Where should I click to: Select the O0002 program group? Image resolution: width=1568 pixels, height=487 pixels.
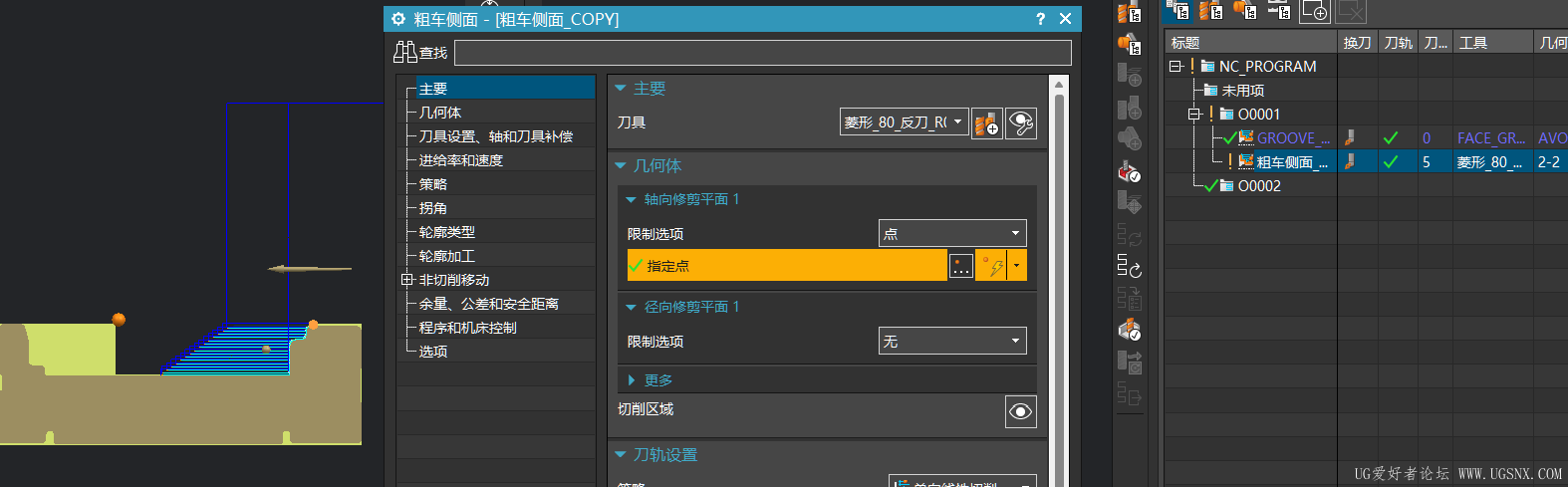(1259, 185)
